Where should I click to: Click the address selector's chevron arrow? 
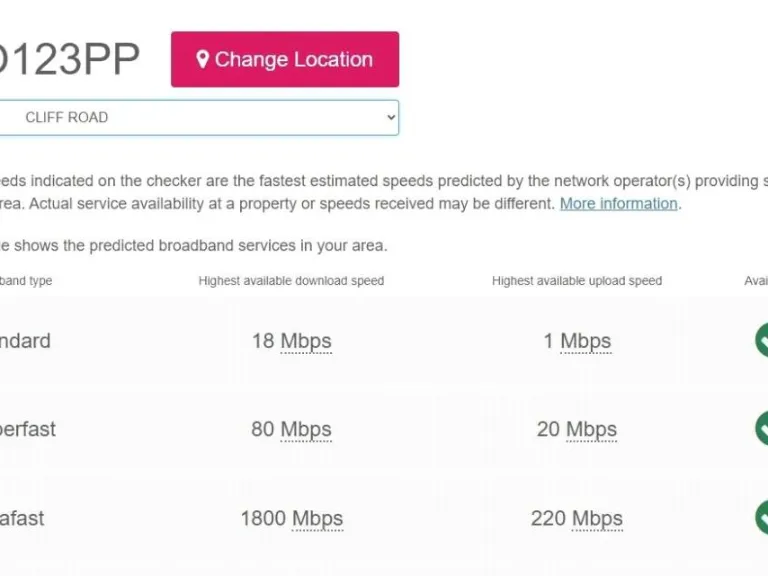point(390,117)
